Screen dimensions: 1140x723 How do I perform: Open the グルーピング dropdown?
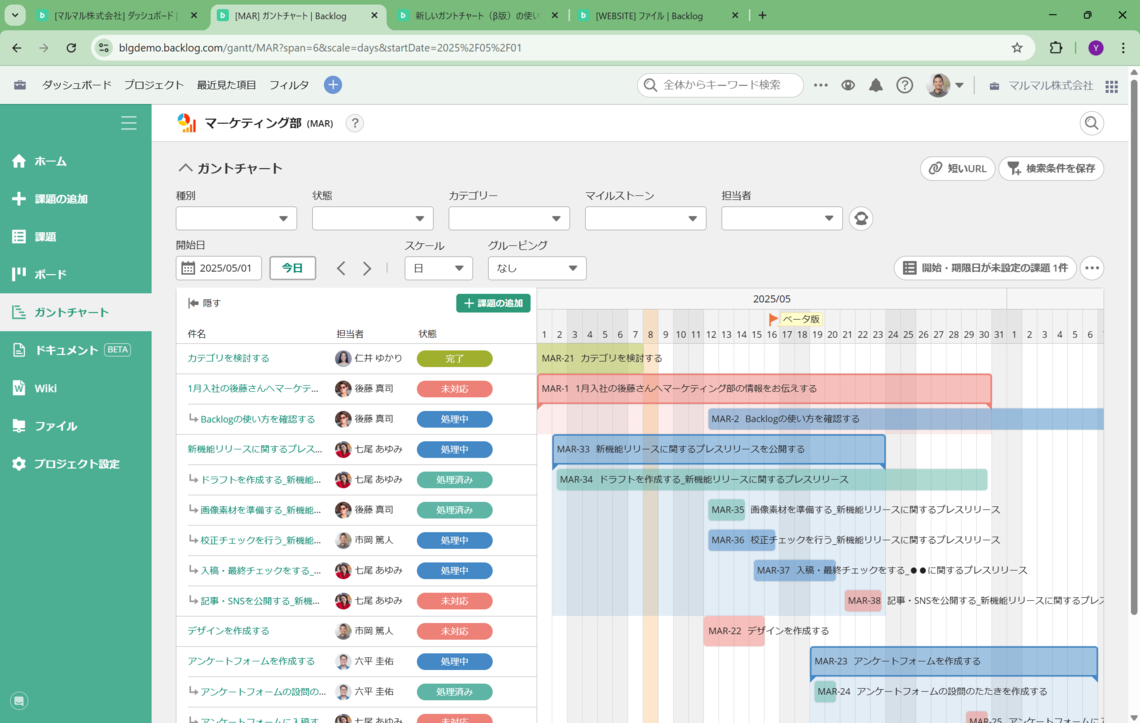pos(537,268)
